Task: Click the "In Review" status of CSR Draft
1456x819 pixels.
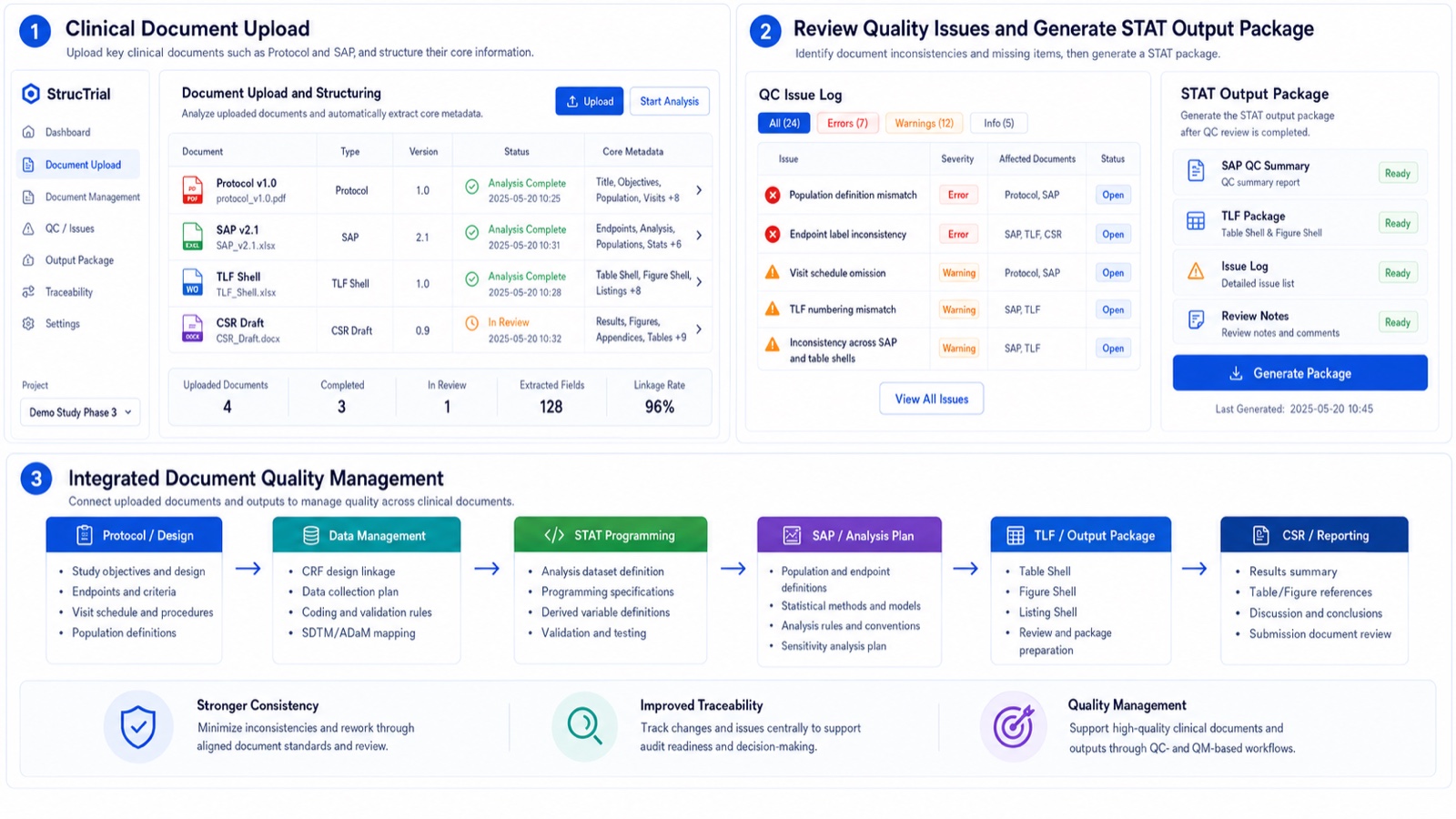Action: [508, 322]
